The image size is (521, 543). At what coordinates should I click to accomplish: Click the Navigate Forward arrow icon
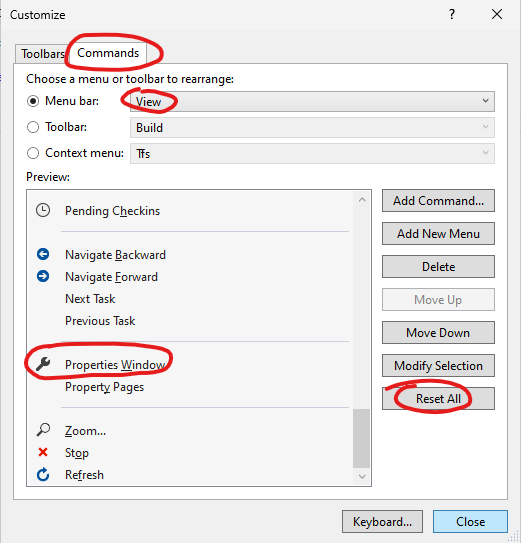[x=43, y=276]
